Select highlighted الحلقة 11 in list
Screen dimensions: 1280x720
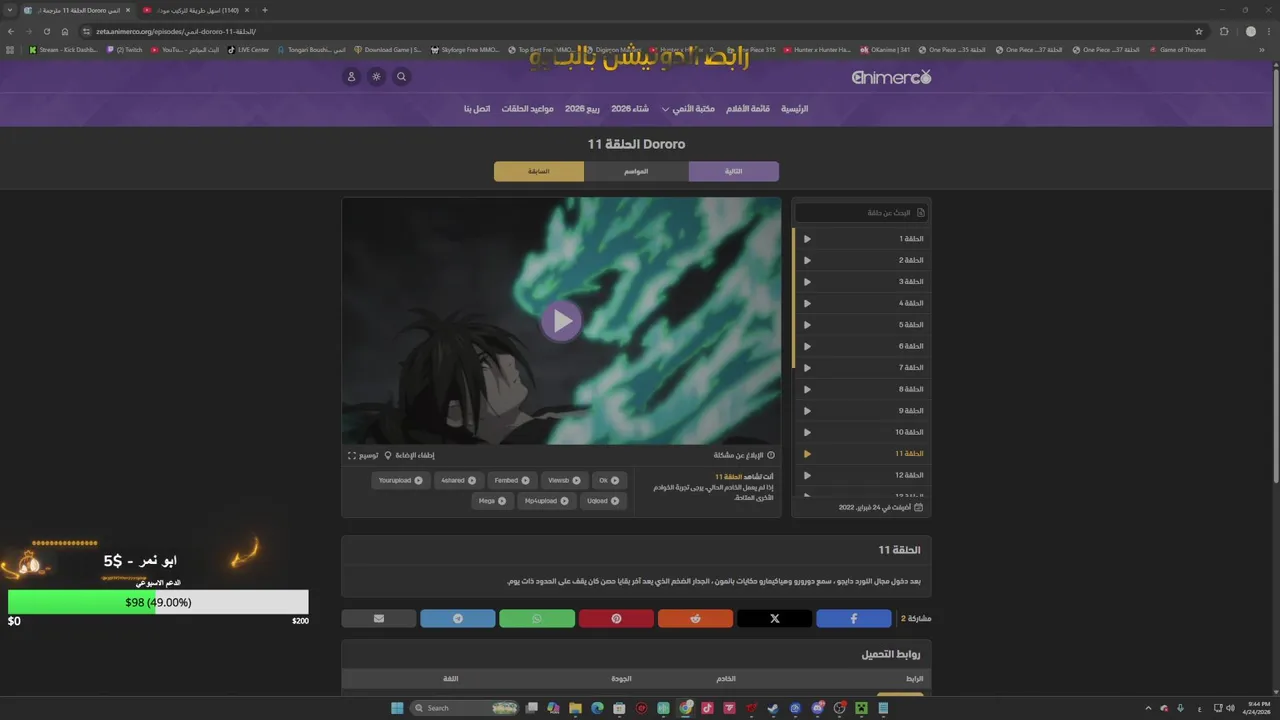(x=863, y=454)
